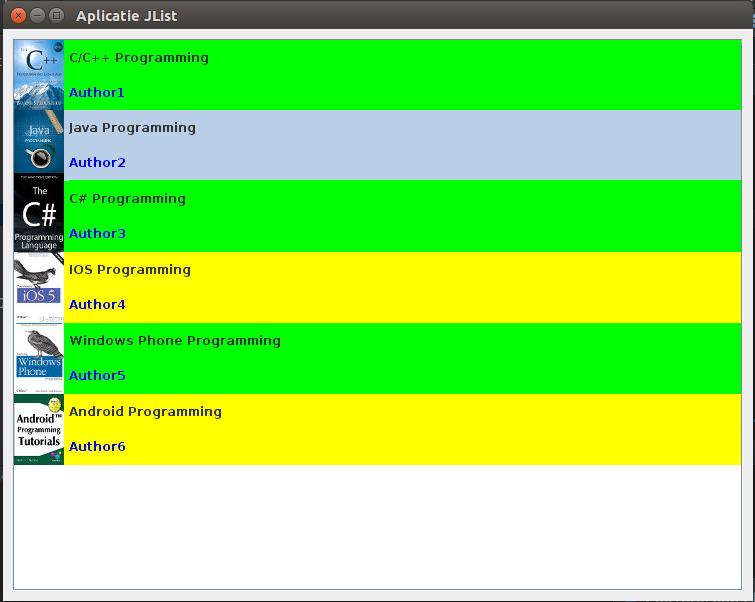
Task: Close the Aplicatie JList window
Action: (x=18, y=15)
